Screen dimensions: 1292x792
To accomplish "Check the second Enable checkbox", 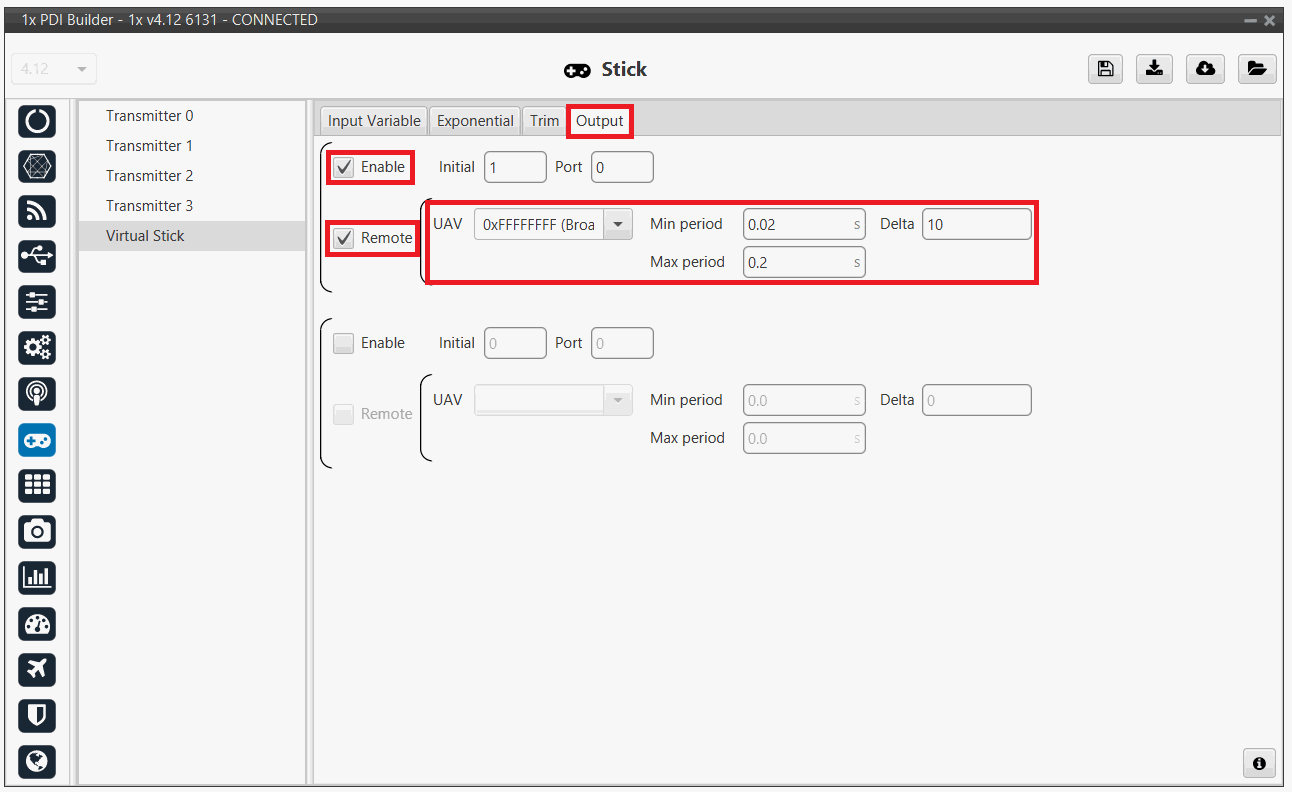I will [x=344, y=343].
